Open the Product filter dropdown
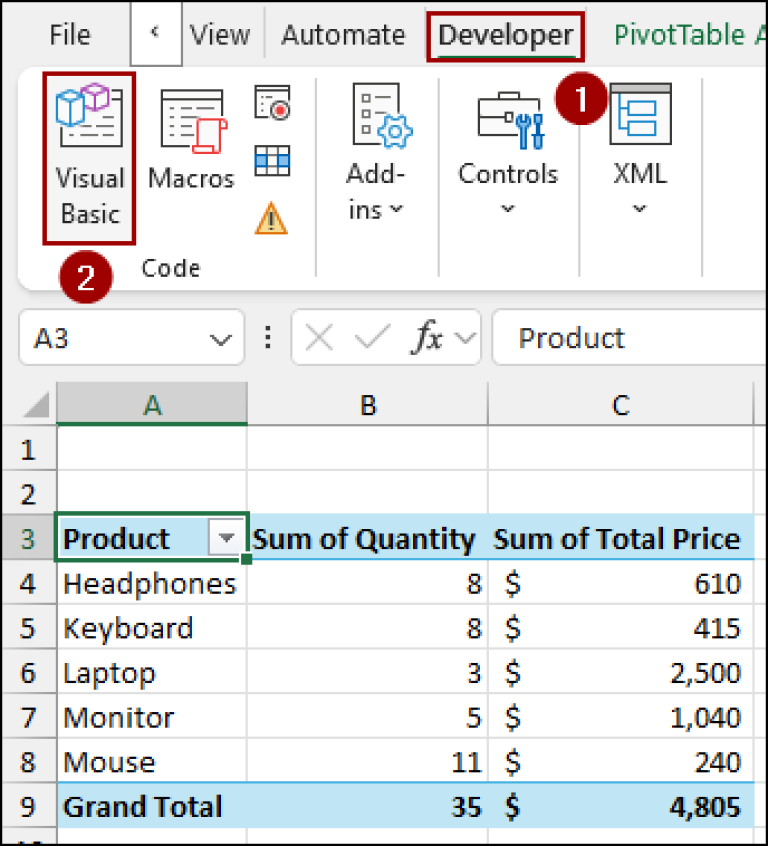Image resolution: width=768 pixels, height=846 pixels. click(x=227, y=539)
